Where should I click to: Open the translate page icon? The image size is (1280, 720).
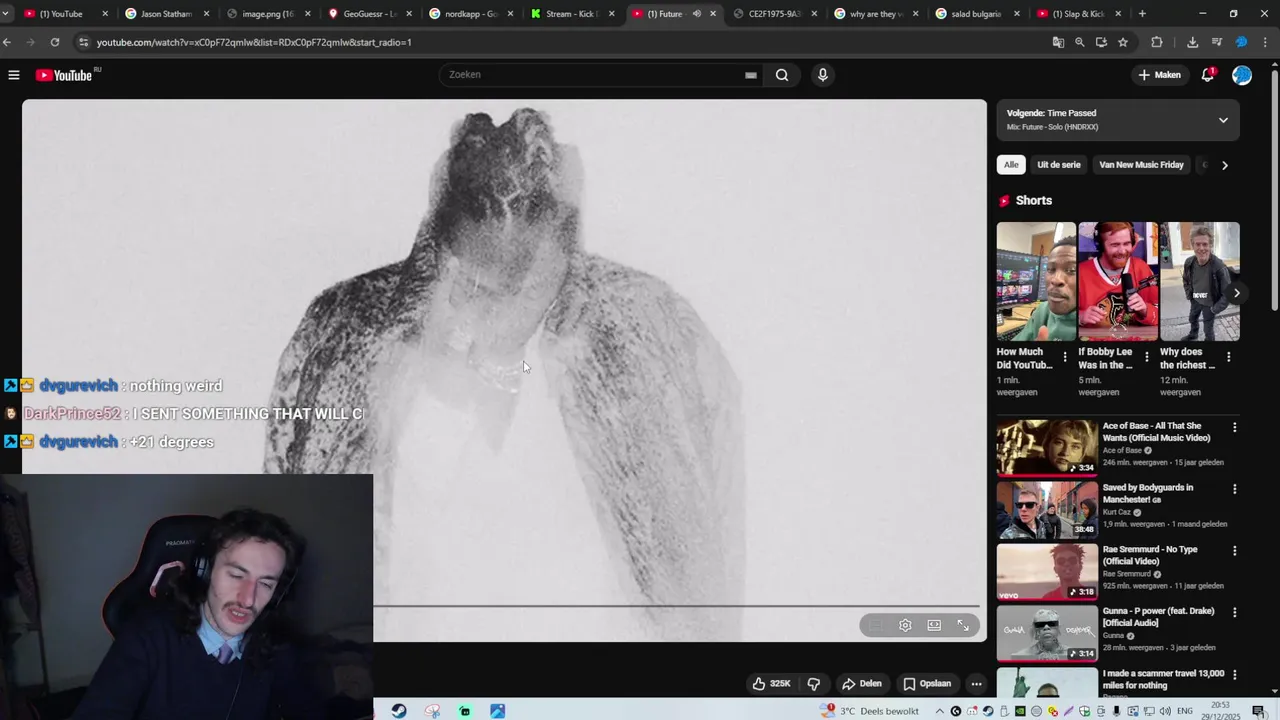click(1058, 42)
